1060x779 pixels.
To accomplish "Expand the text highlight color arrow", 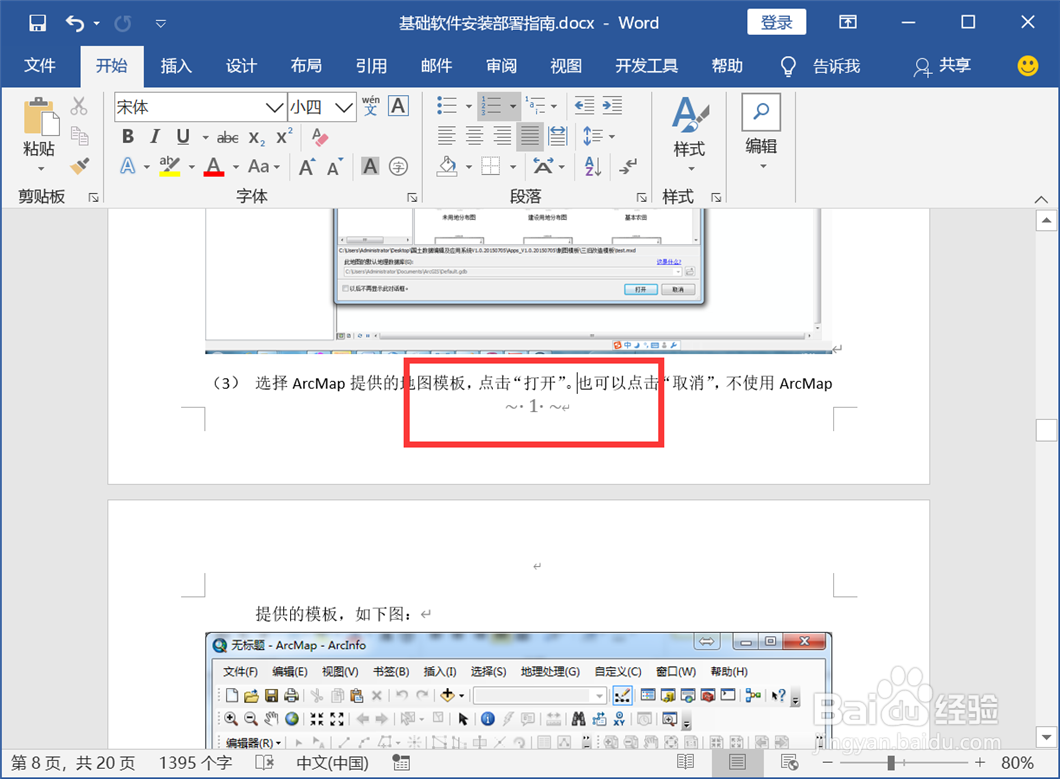I will click(192, 167).
